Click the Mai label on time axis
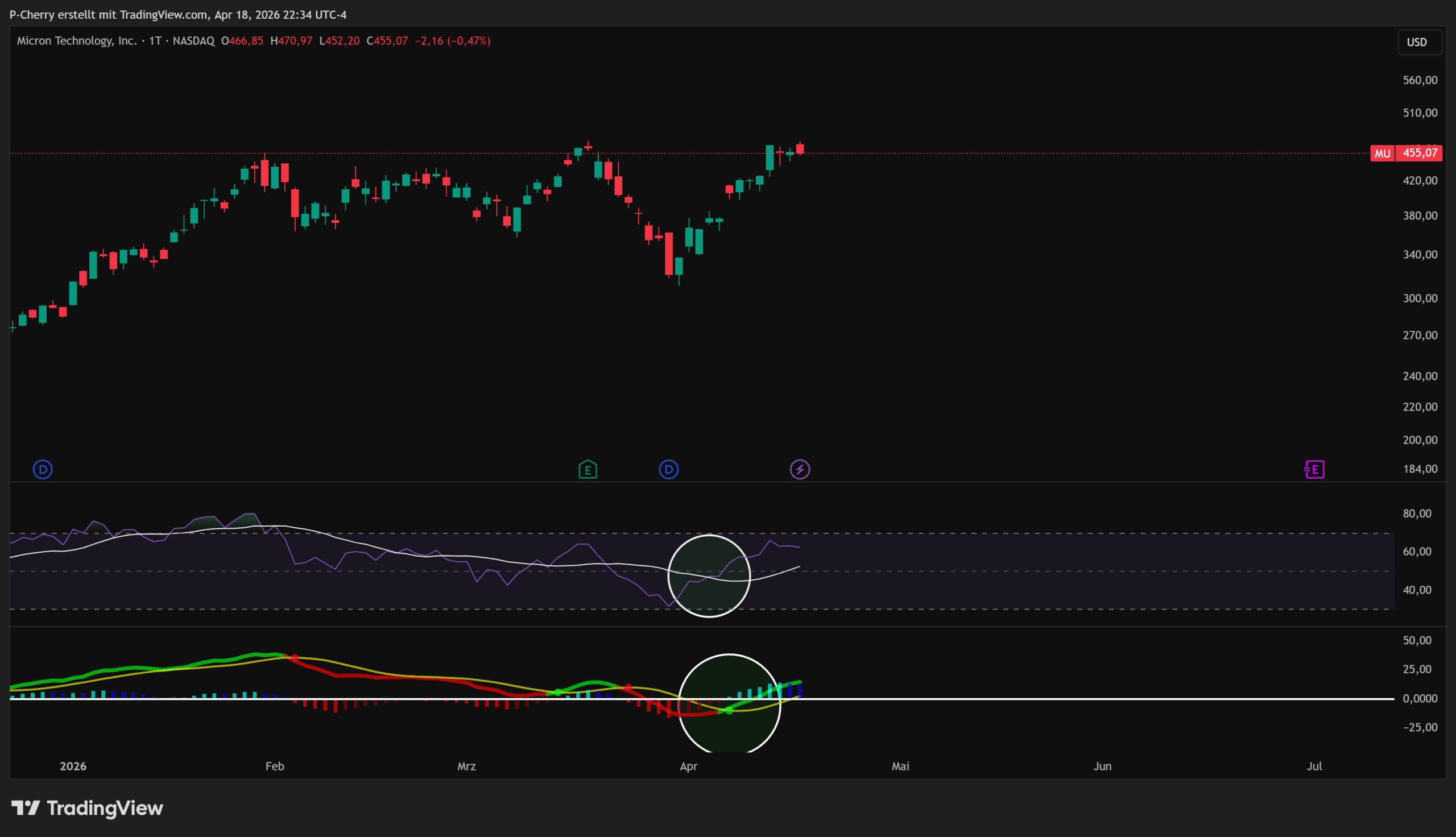 [900, 766]
